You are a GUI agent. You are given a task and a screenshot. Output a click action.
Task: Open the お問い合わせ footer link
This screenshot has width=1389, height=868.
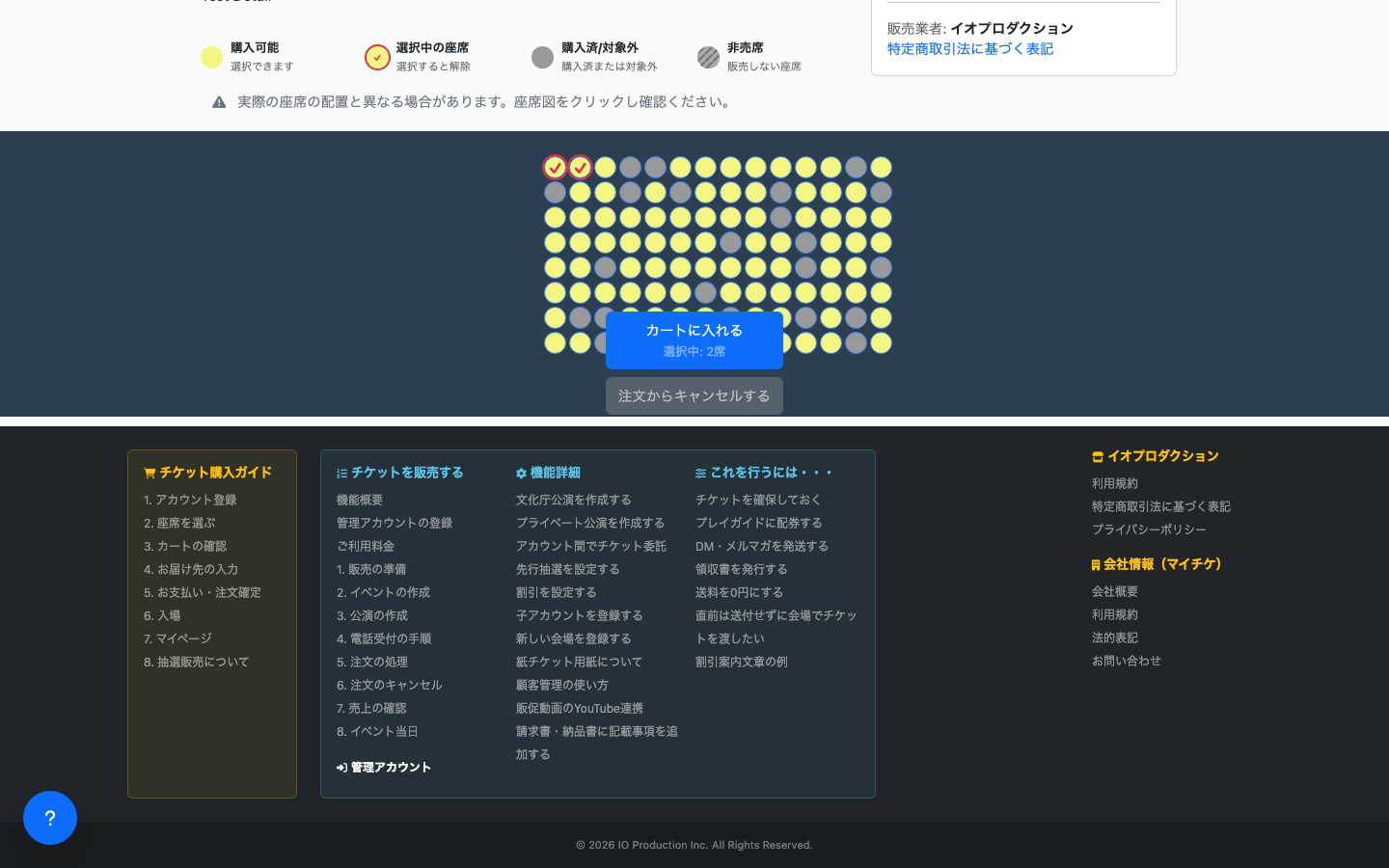1127,661
